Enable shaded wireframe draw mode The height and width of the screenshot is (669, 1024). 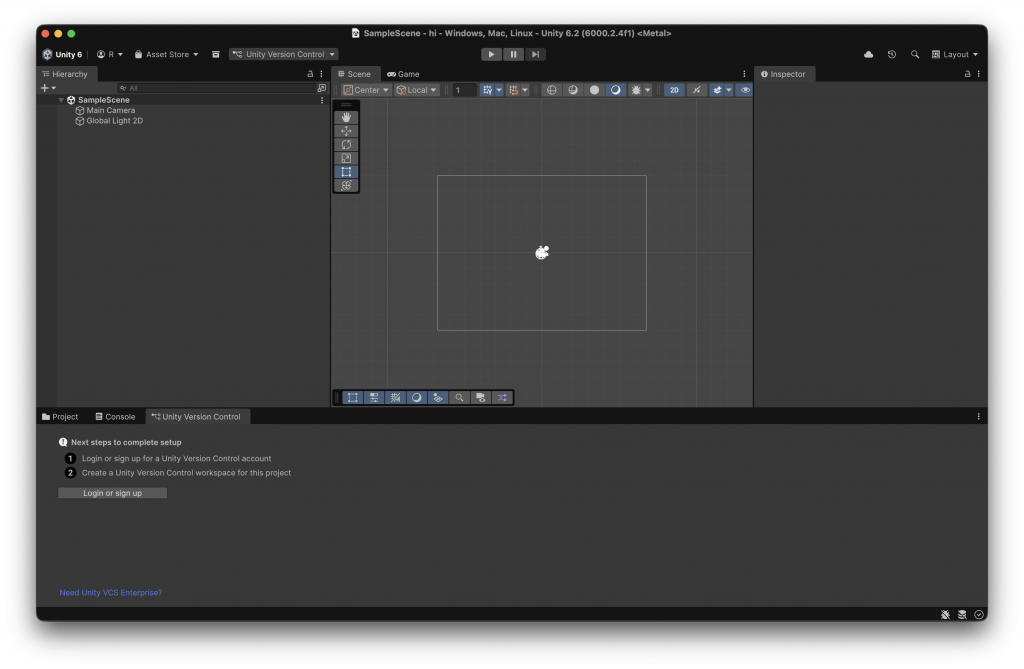click(573, 90)
